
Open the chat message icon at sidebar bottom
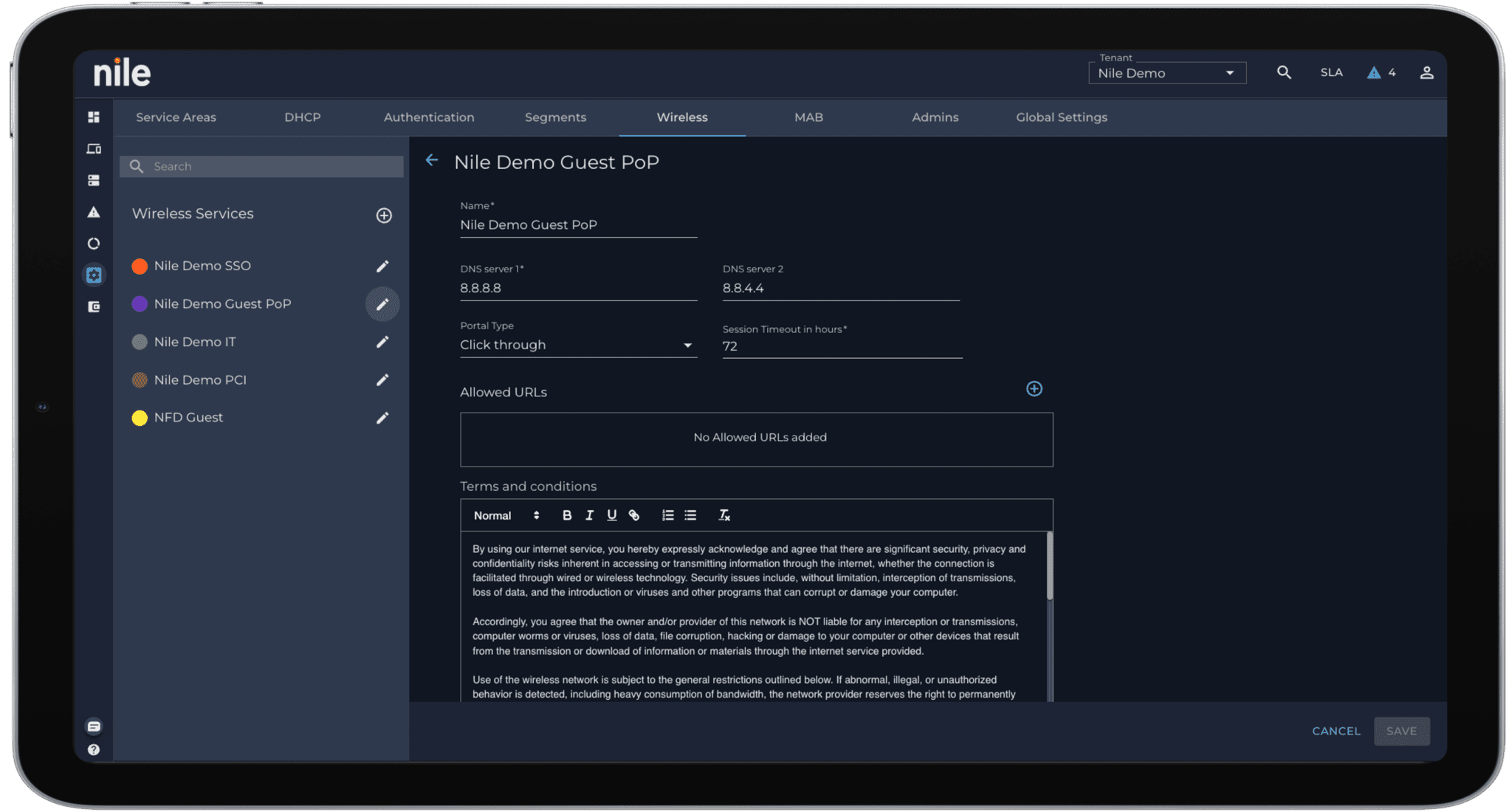(x=94, y=726)
